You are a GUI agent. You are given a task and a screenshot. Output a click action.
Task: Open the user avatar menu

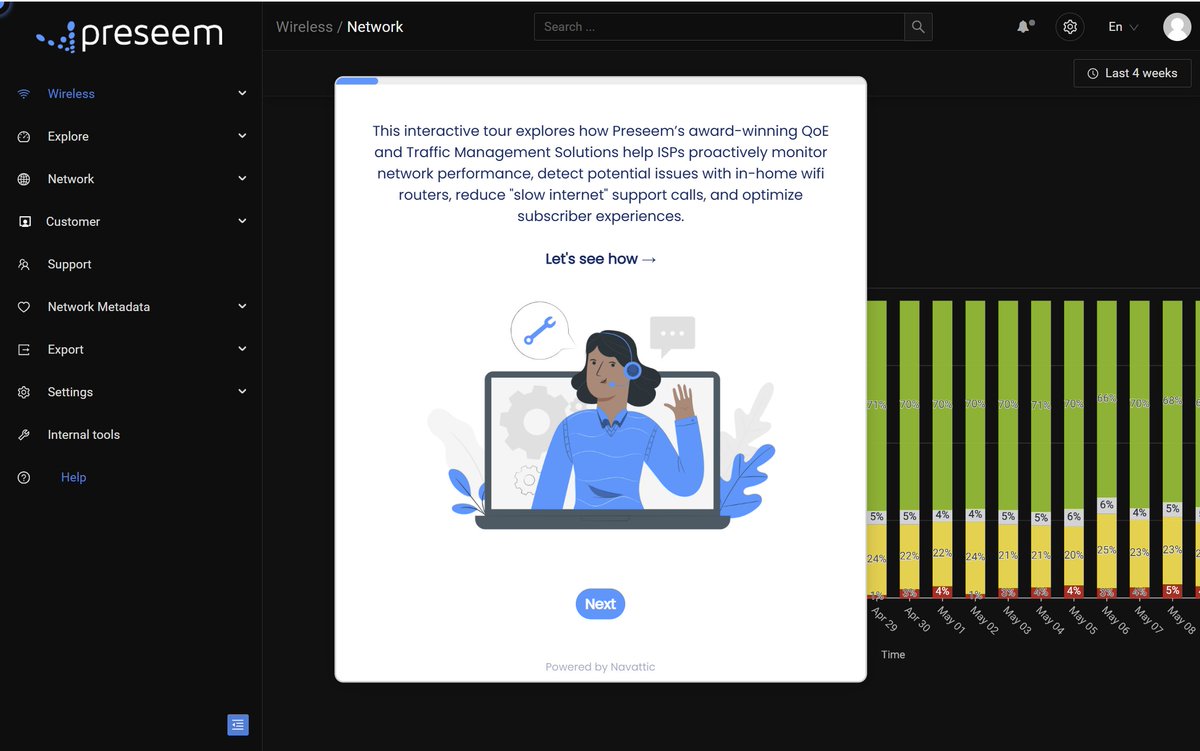(x=1177, y=27)
